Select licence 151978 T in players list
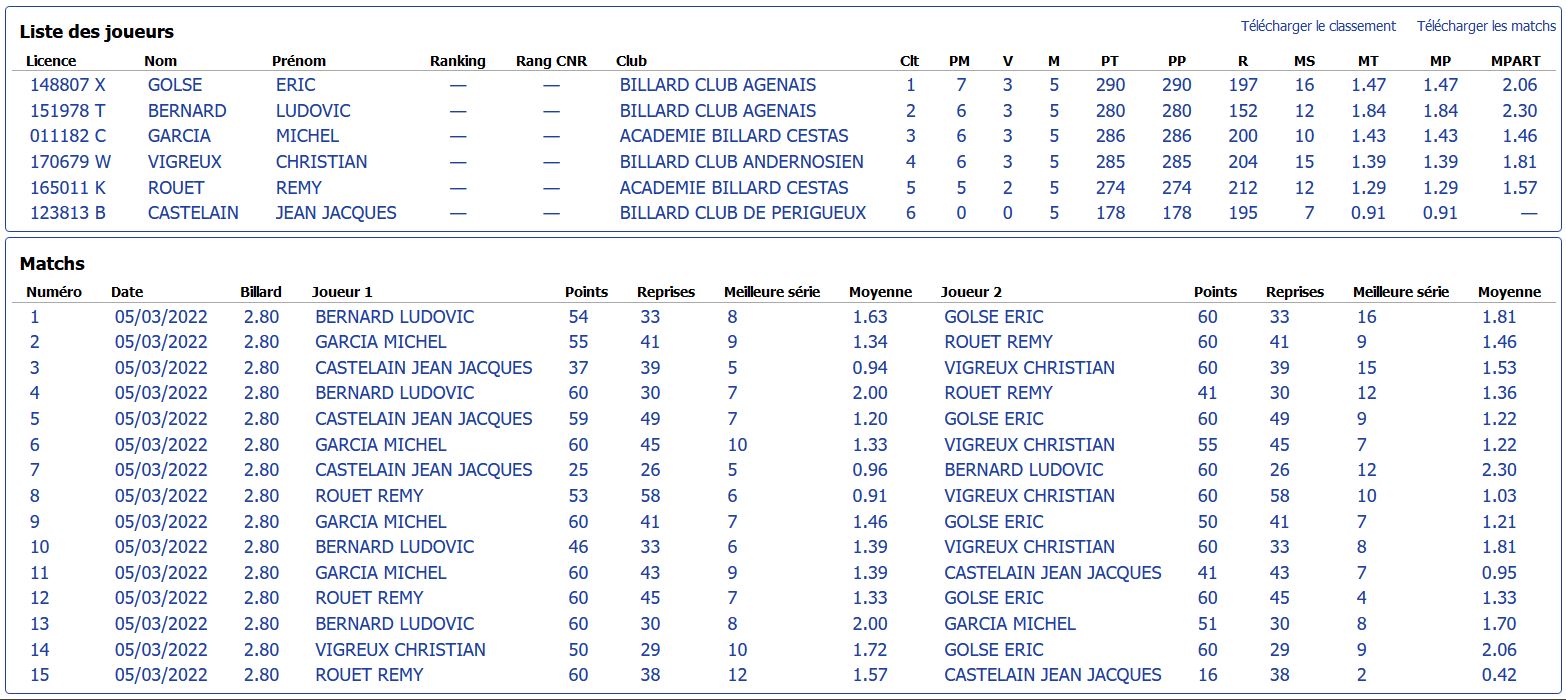Viewport: 1566px width, 700px height. point(68,111)
